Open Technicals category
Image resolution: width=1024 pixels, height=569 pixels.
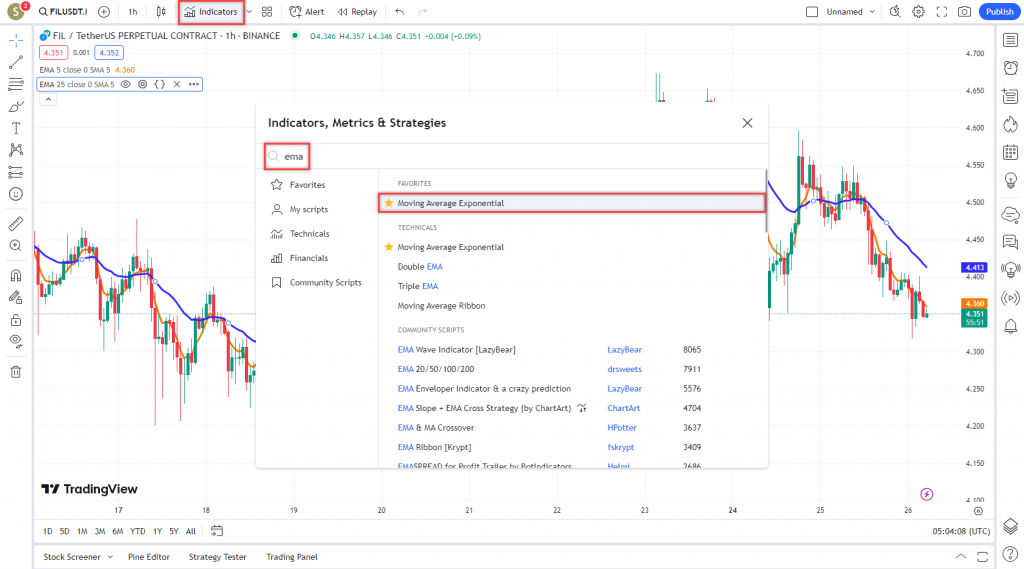click(300, 234)
